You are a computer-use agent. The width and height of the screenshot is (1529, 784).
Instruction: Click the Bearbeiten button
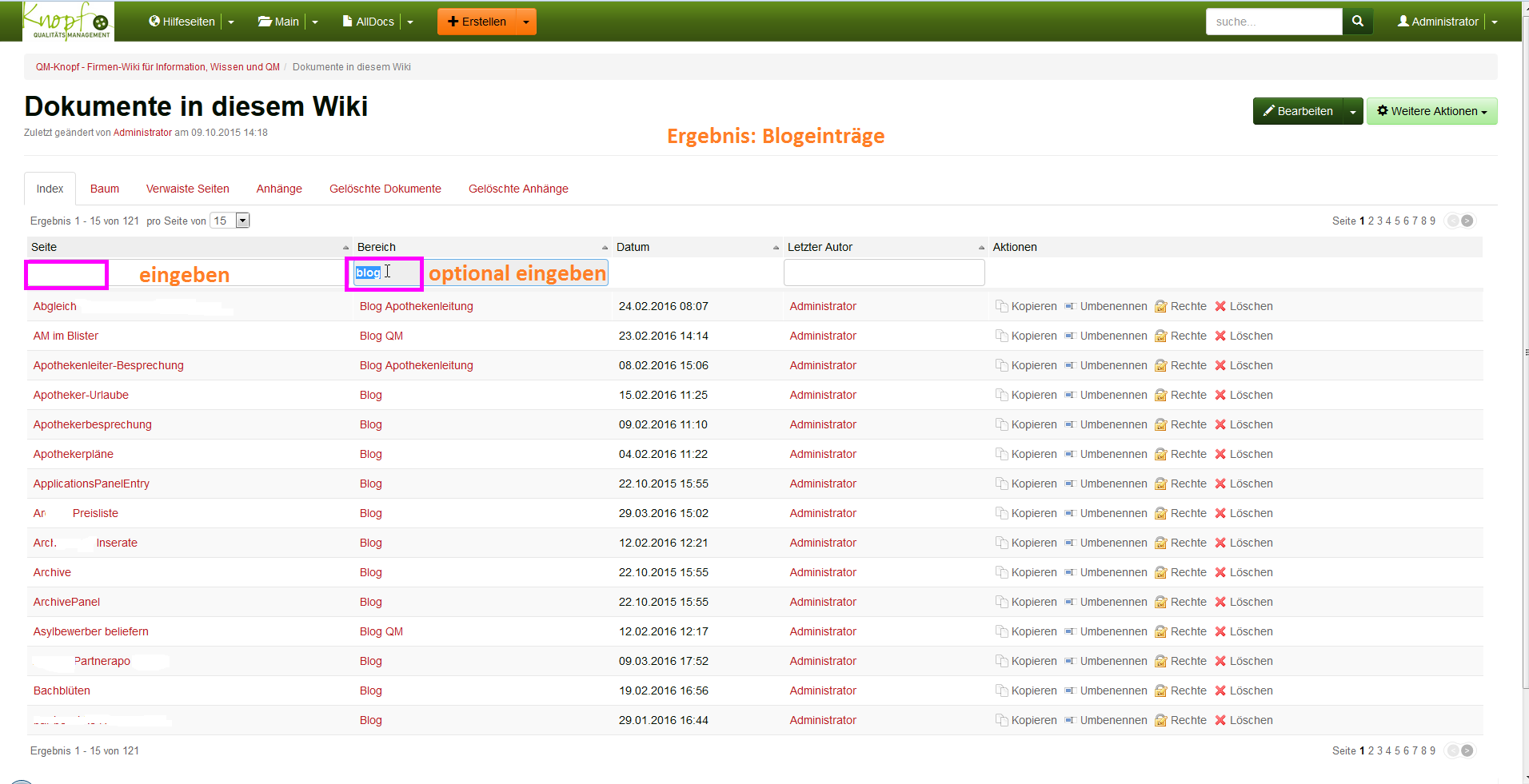[x=1297, y=111]
